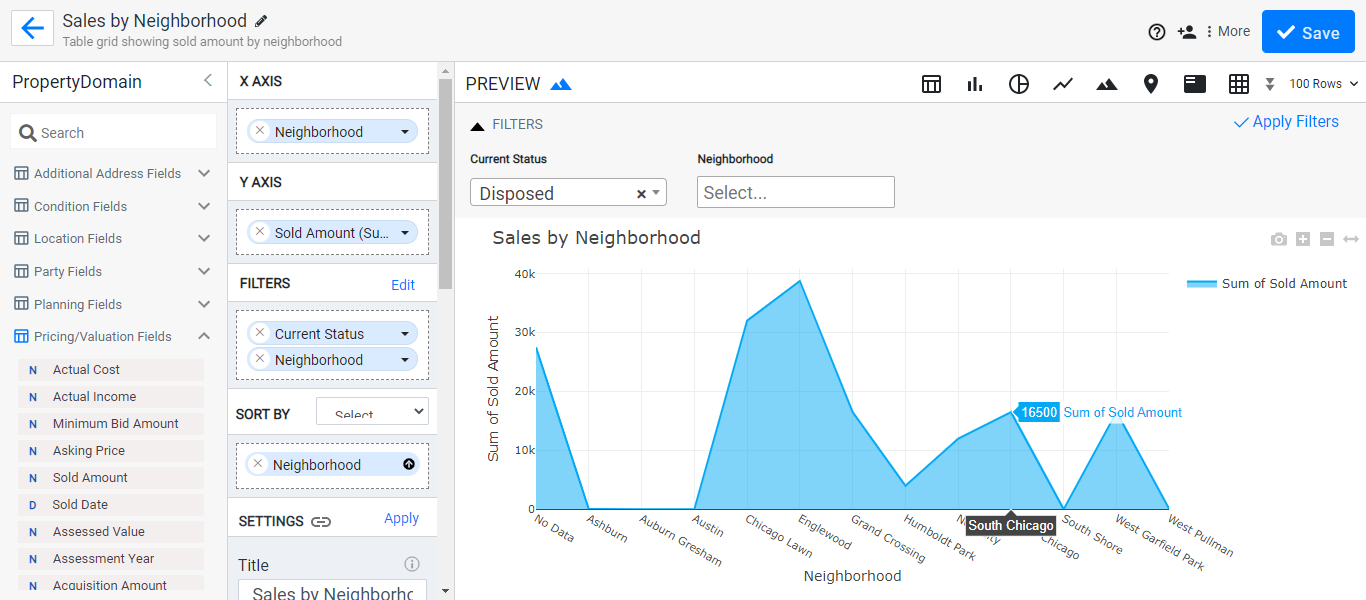The height and width of the screenshot is (600, 1366).
Task: Switch preview to bar chart view
Action: [974, 84]
